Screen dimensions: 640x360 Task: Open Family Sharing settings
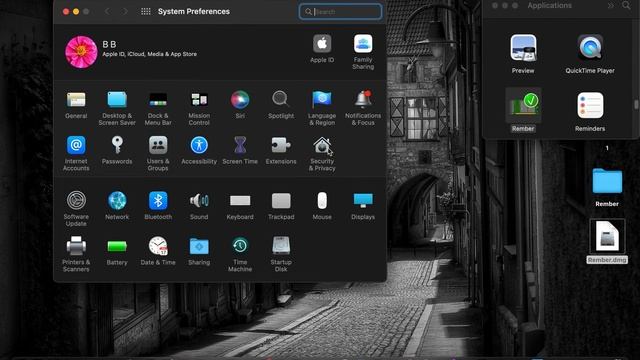[363, 52]
